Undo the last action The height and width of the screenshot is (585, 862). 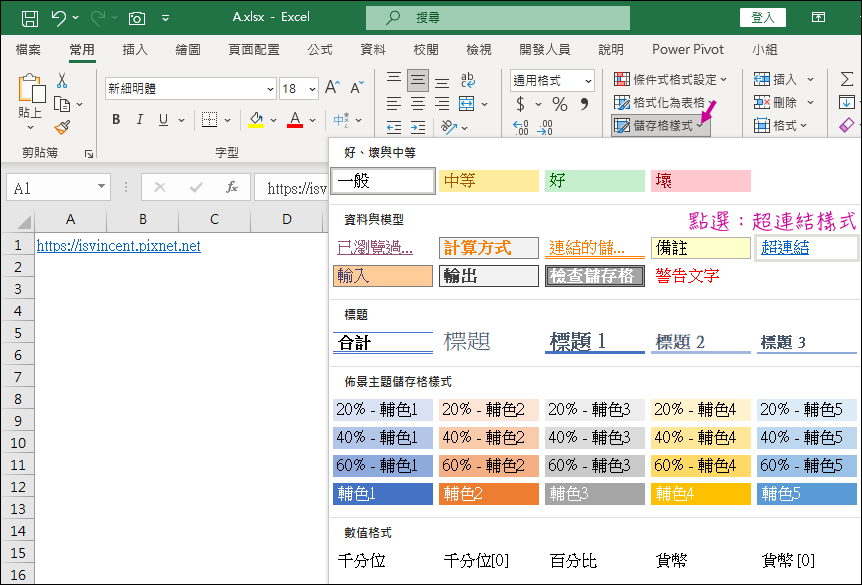[59, 18]
